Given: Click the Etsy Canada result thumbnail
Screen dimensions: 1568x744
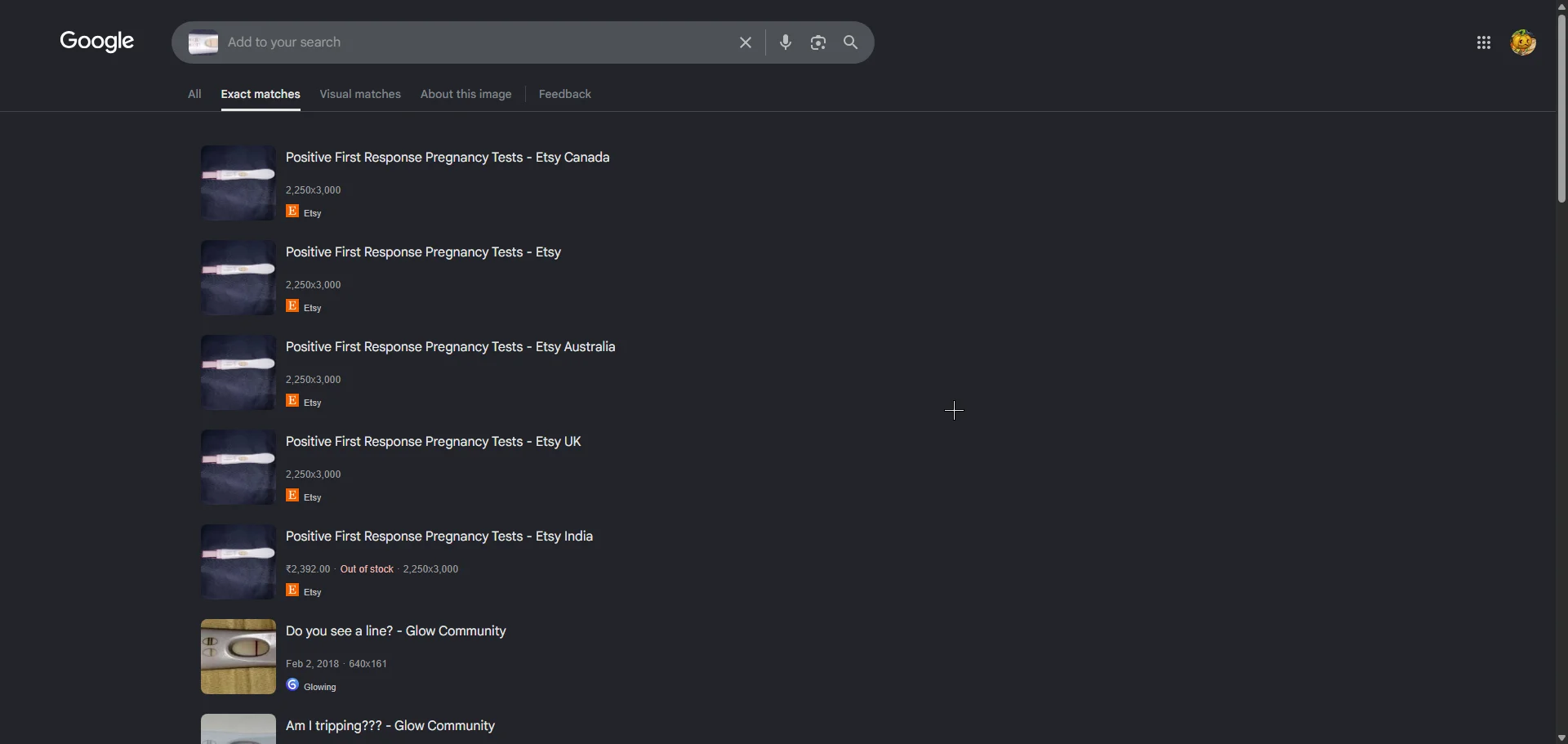Looking at the screenshot, I should click(238, 183).
